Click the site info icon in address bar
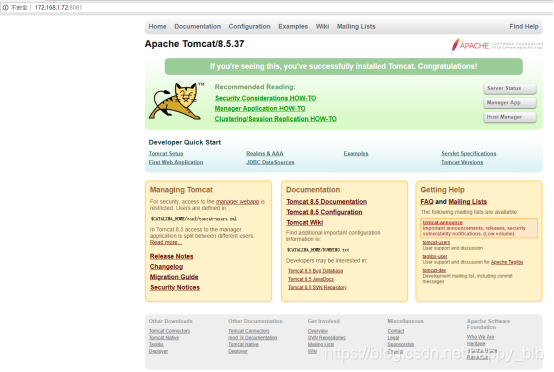554x372 pixels. point(5,7)
